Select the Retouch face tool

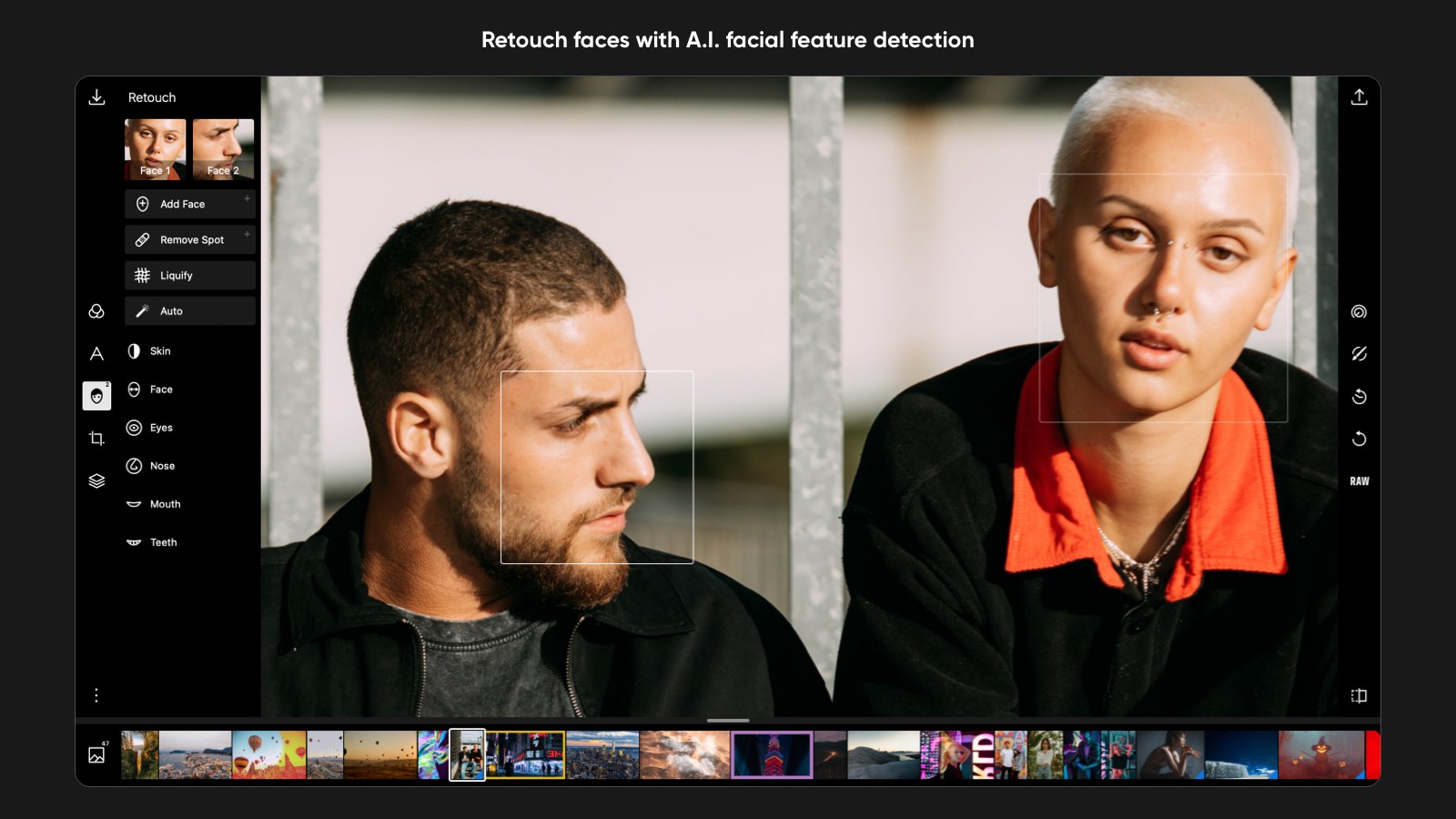96,395
